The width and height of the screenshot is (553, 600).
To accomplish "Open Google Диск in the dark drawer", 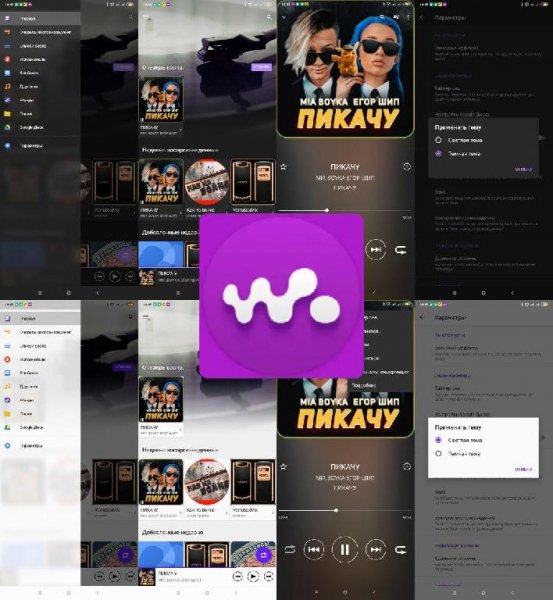I will pos(40,127).
